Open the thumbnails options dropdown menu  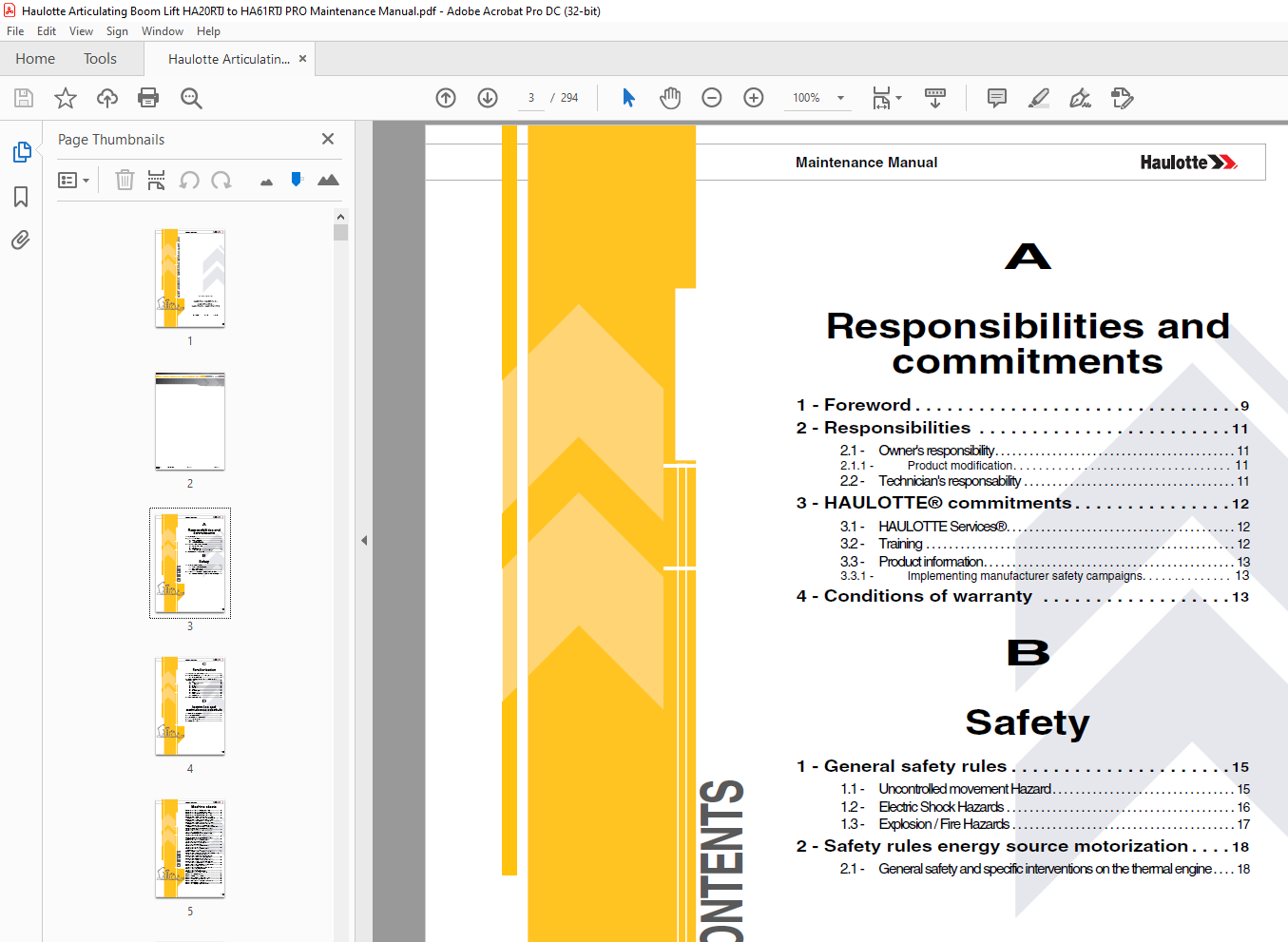coord(73,180)
